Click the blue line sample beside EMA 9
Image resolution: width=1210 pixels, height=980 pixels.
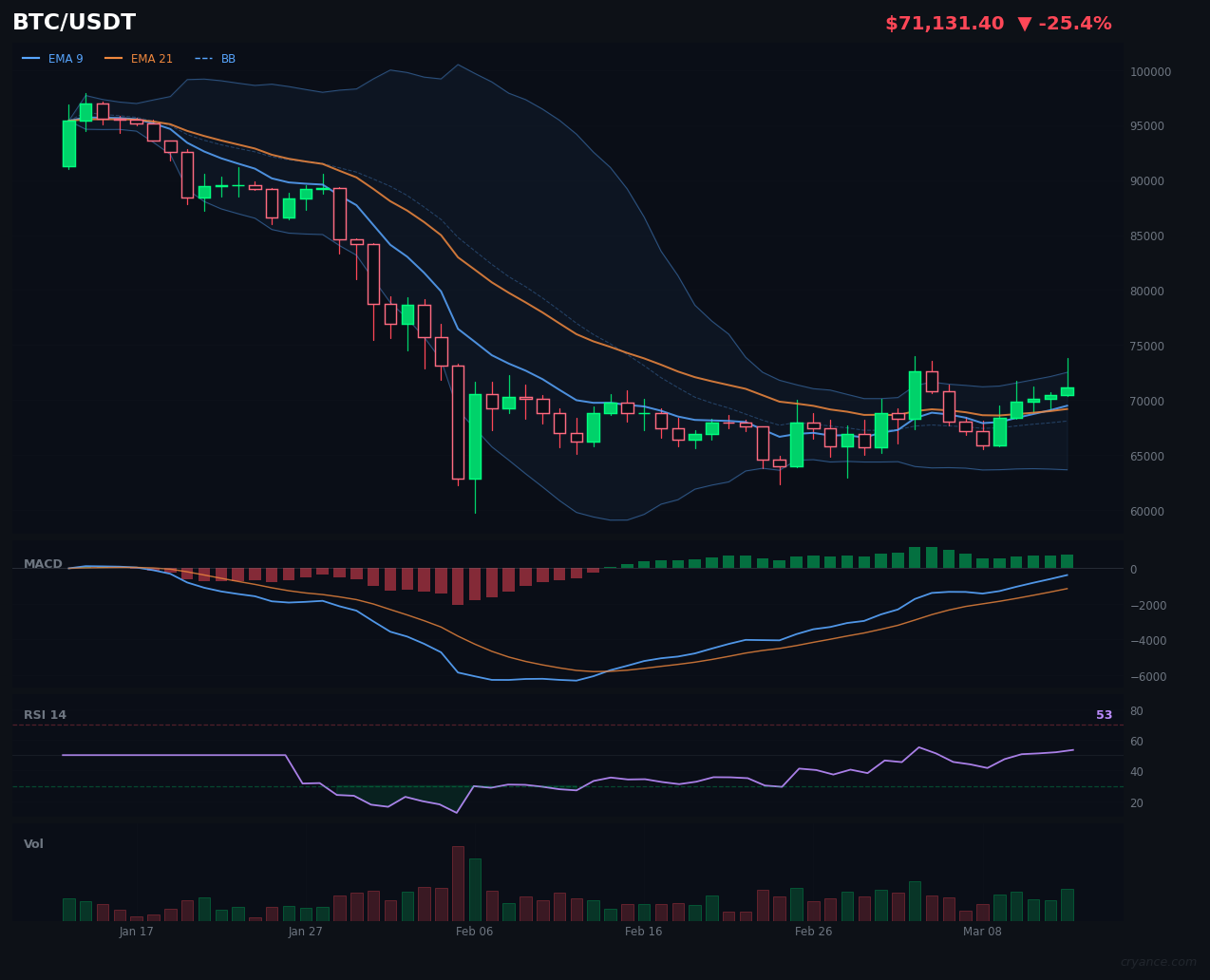click(x=31, y=58)
